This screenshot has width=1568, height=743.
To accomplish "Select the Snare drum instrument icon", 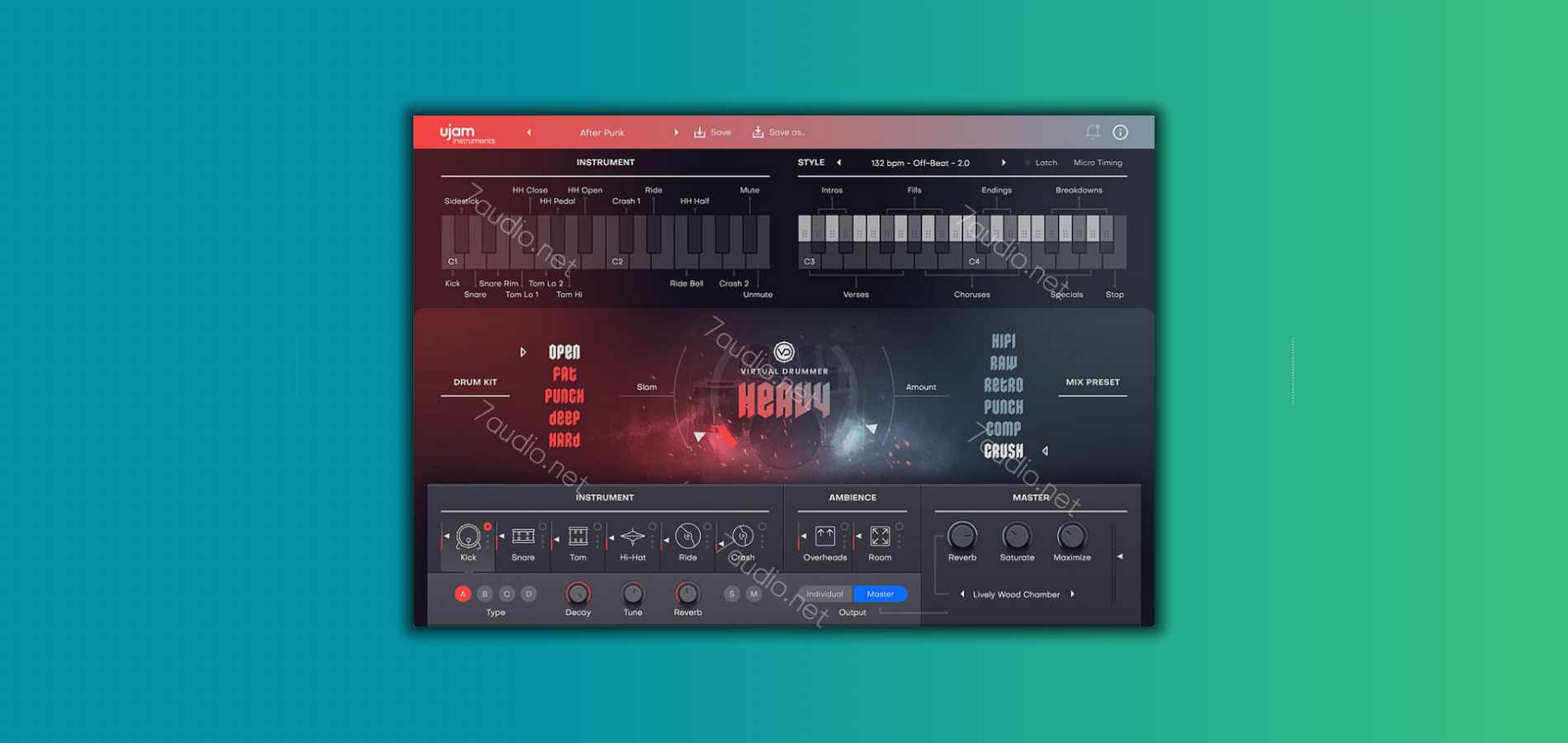I will [x=523, y=537].
